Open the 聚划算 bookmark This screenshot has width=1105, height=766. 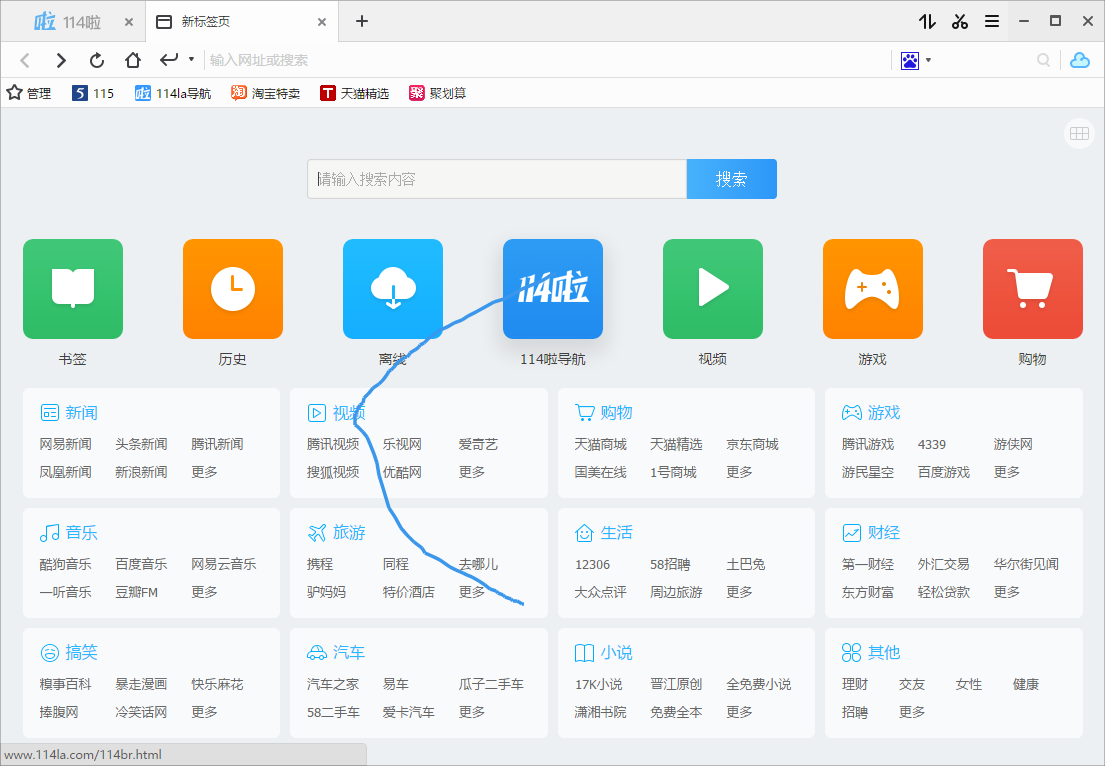[x=438, y=93]
